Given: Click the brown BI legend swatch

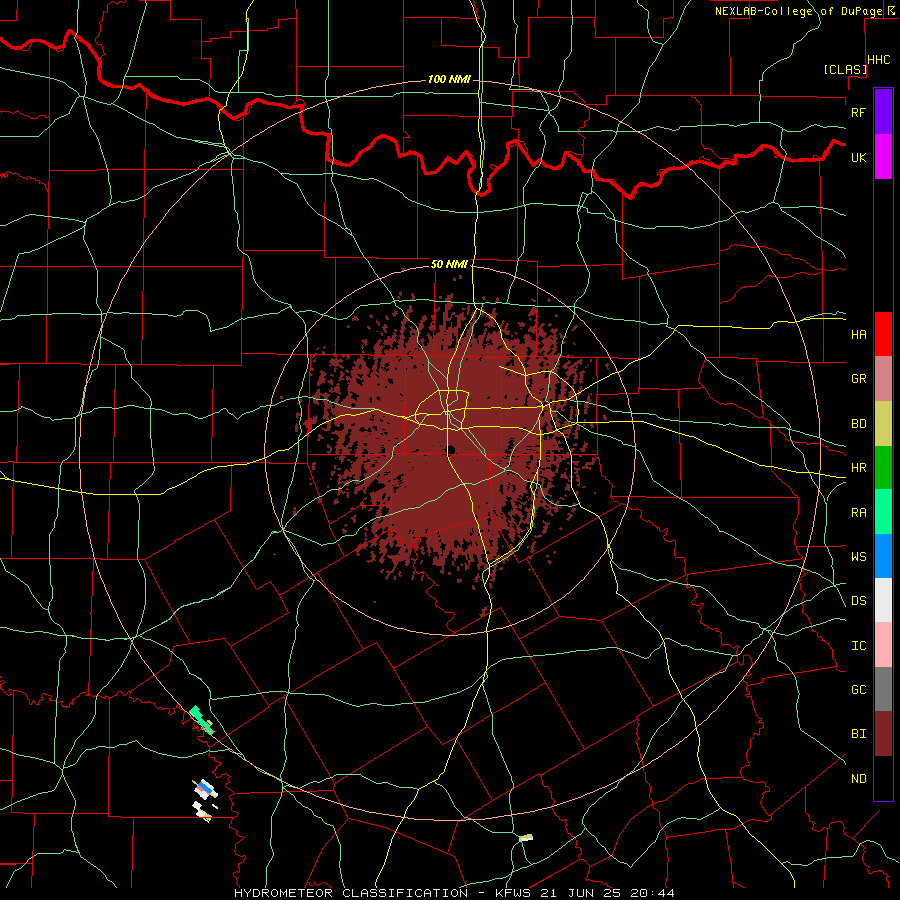Looking at the screenshot, I should [x=883, y=734].
